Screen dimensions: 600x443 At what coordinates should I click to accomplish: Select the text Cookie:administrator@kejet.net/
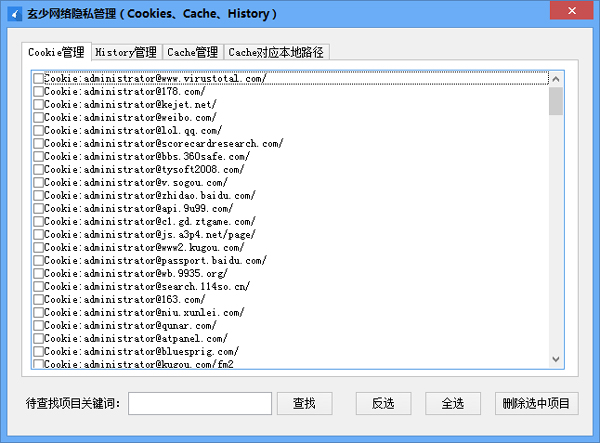pyautogui.click(x=130, y=104)
